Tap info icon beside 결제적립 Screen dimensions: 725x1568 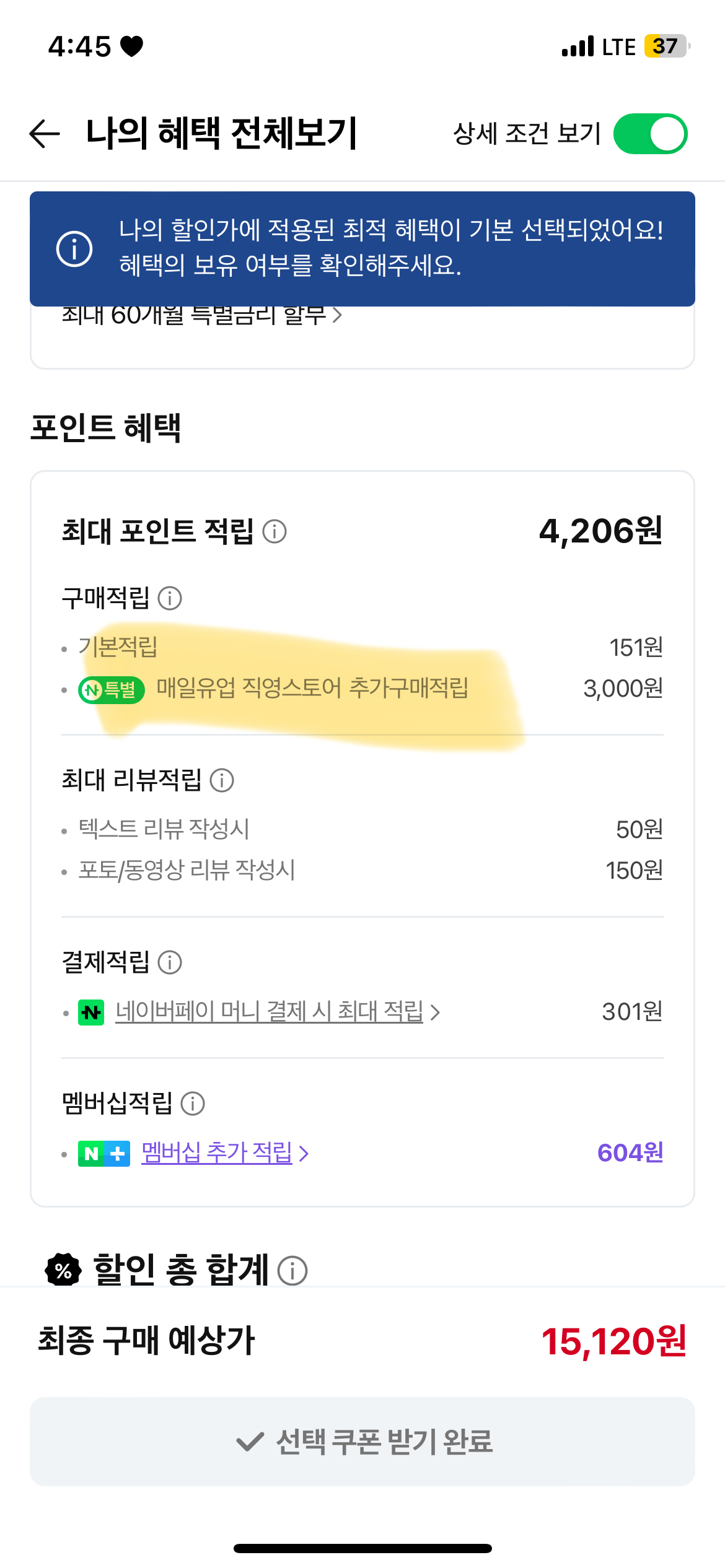(x=170, y=962)
